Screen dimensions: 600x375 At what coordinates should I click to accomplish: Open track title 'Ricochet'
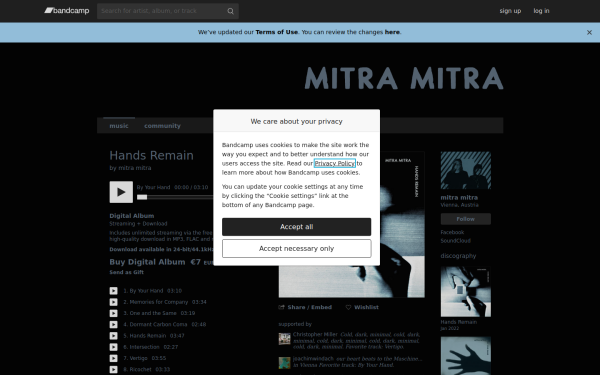tap(140, 369)
